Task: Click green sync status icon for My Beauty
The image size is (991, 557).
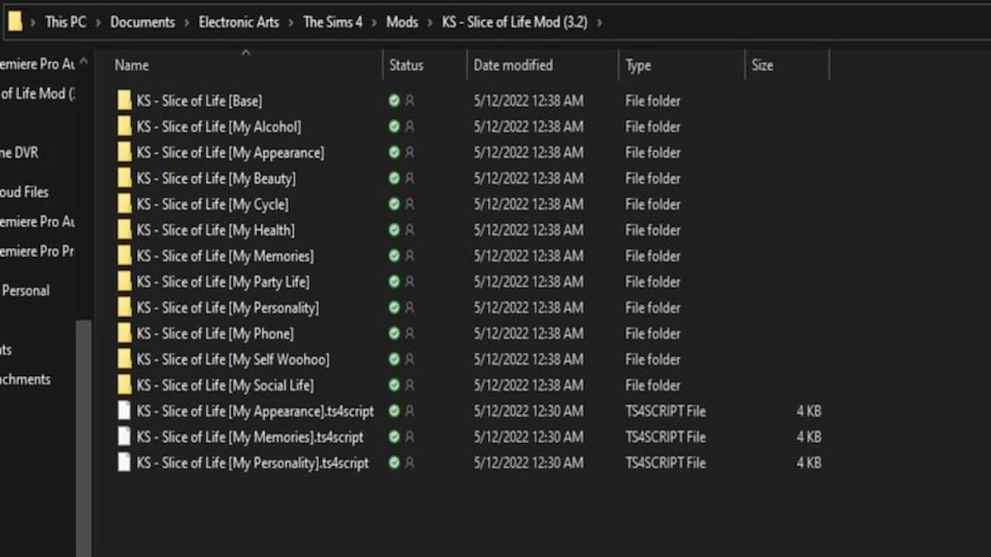Action: 394,179
